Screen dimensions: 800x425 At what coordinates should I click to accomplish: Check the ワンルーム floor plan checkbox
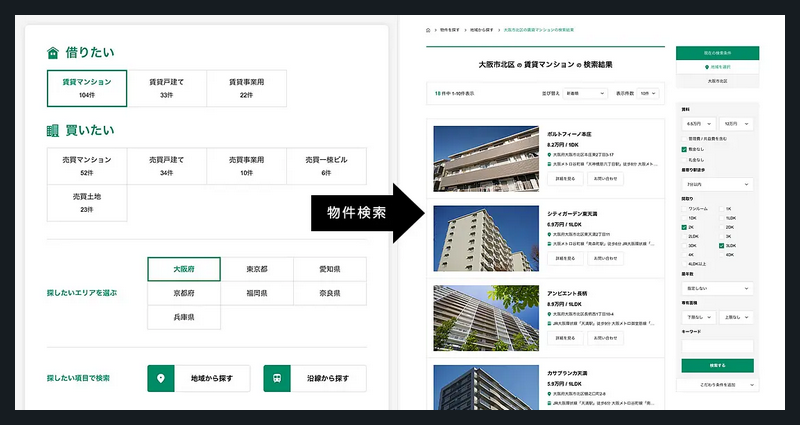point(683,208)
